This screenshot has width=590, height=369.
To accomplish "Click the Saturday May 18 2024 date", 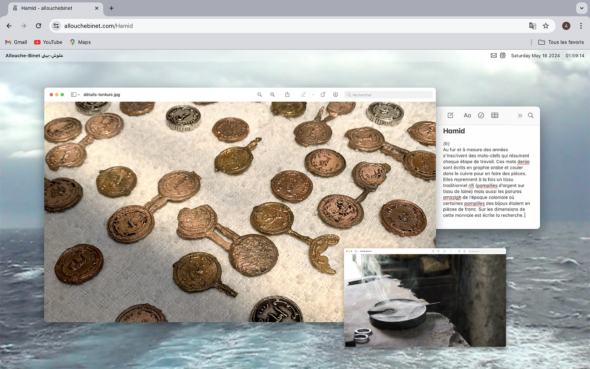I will click(x=535, y=55).
